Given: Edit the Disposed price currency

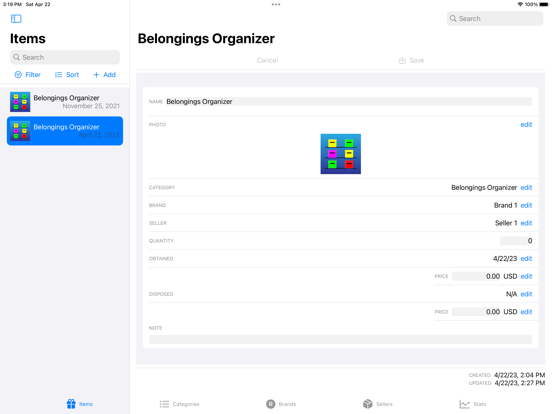Looking at the screenshot, I should tap(526, 312).
